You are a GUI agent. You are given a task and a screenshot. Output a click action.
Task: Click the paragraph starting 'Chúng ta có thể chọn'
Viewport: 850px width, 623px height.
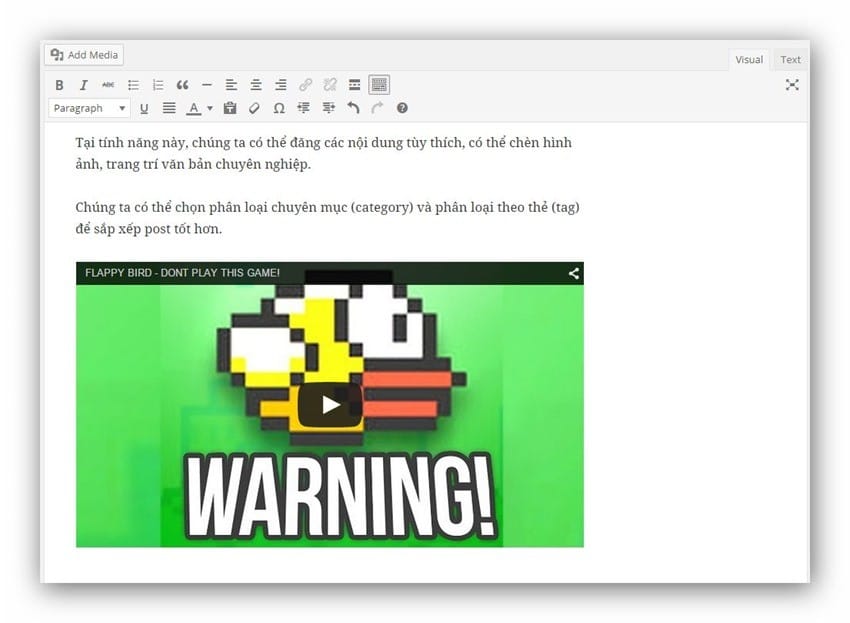tap(327, 218)
